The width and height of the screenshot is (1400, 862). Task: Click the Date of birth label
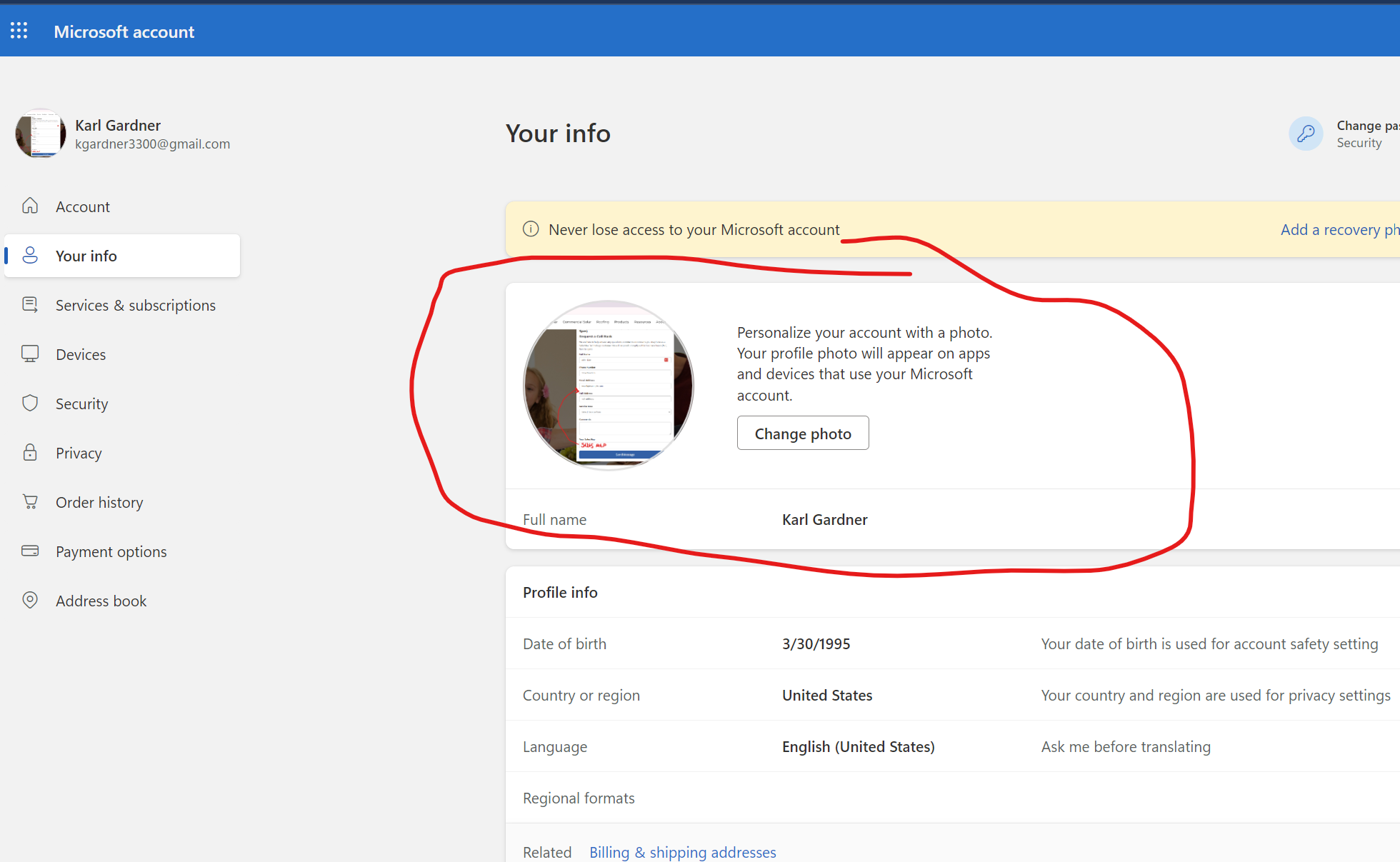pyautogui.click(x=564, y=643)
